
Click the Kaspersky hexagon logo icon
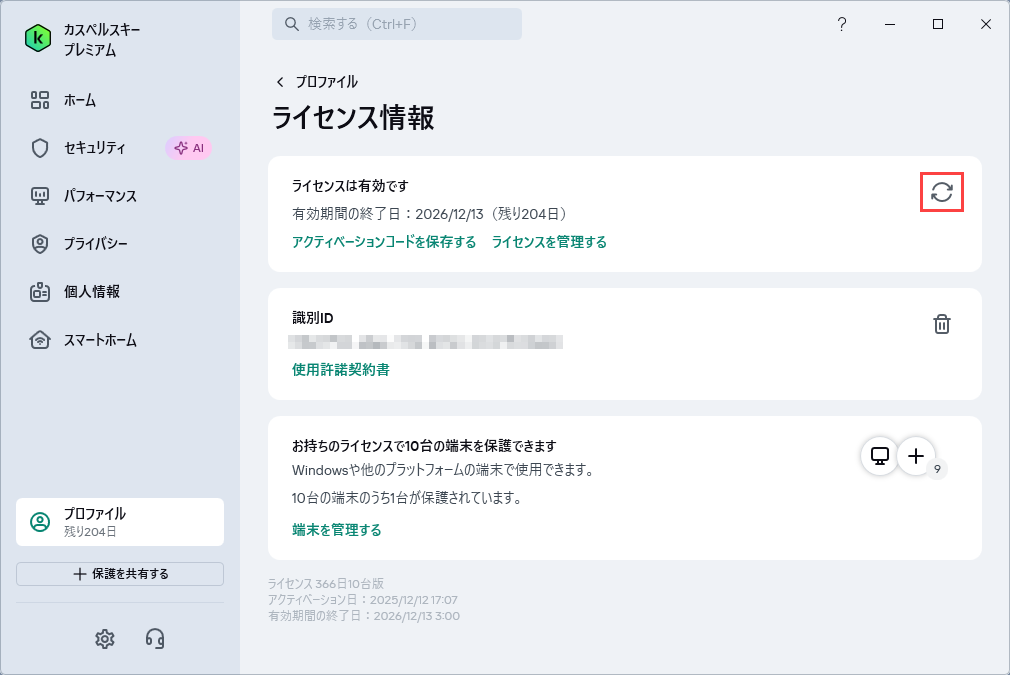click(x=38, y=39)
